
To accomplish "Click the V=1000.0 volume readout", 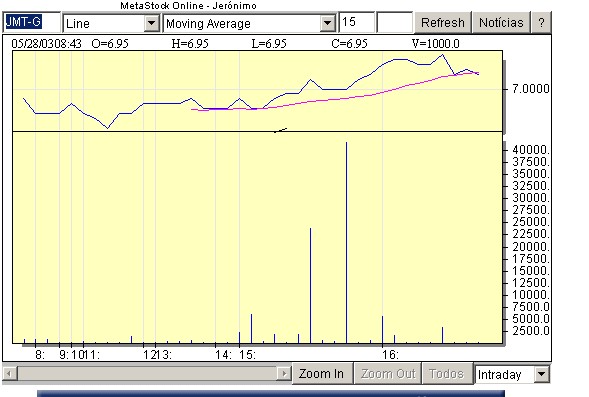I will click(x=436, y=44).
